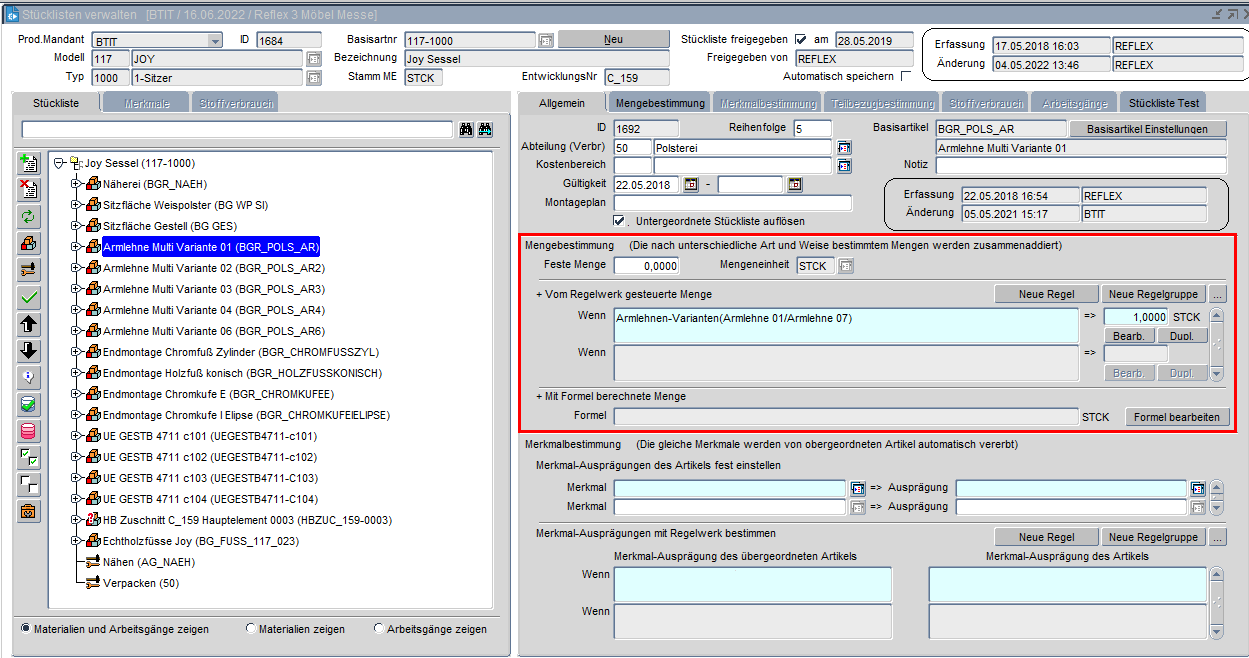Click the move down arrow icon
1249x658 pixels.
pos(29,350)
